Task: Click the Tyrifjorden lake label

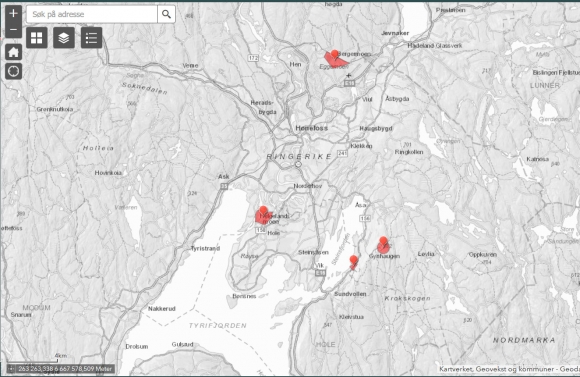Action: 218,326
